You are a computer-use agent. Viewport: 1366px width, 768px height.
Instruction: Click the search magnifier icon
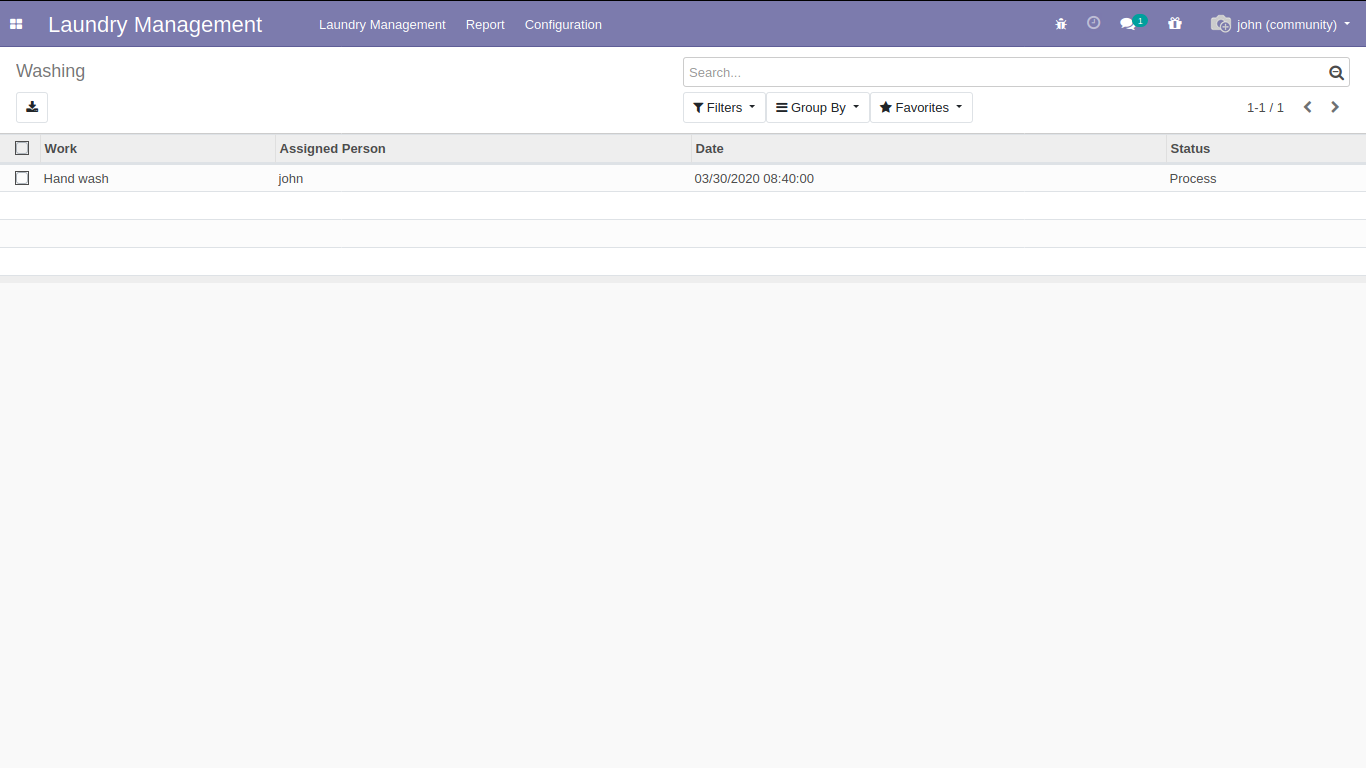tap(1336, 72)
